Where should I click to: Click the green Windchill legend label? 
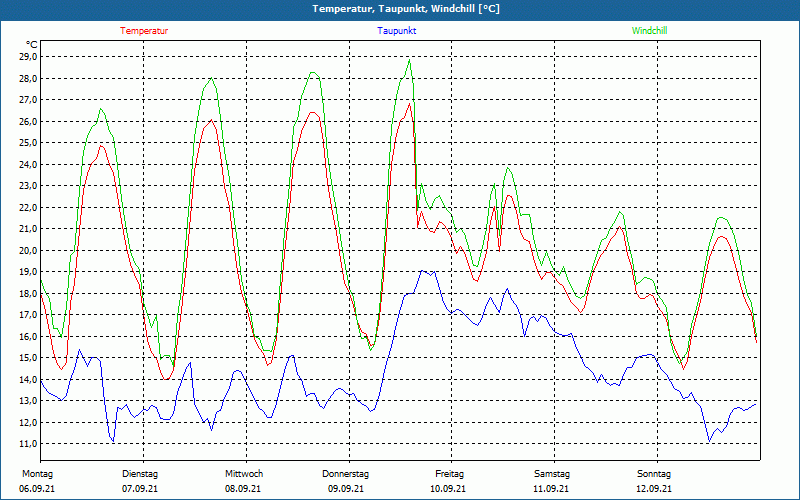coord(649,31)
